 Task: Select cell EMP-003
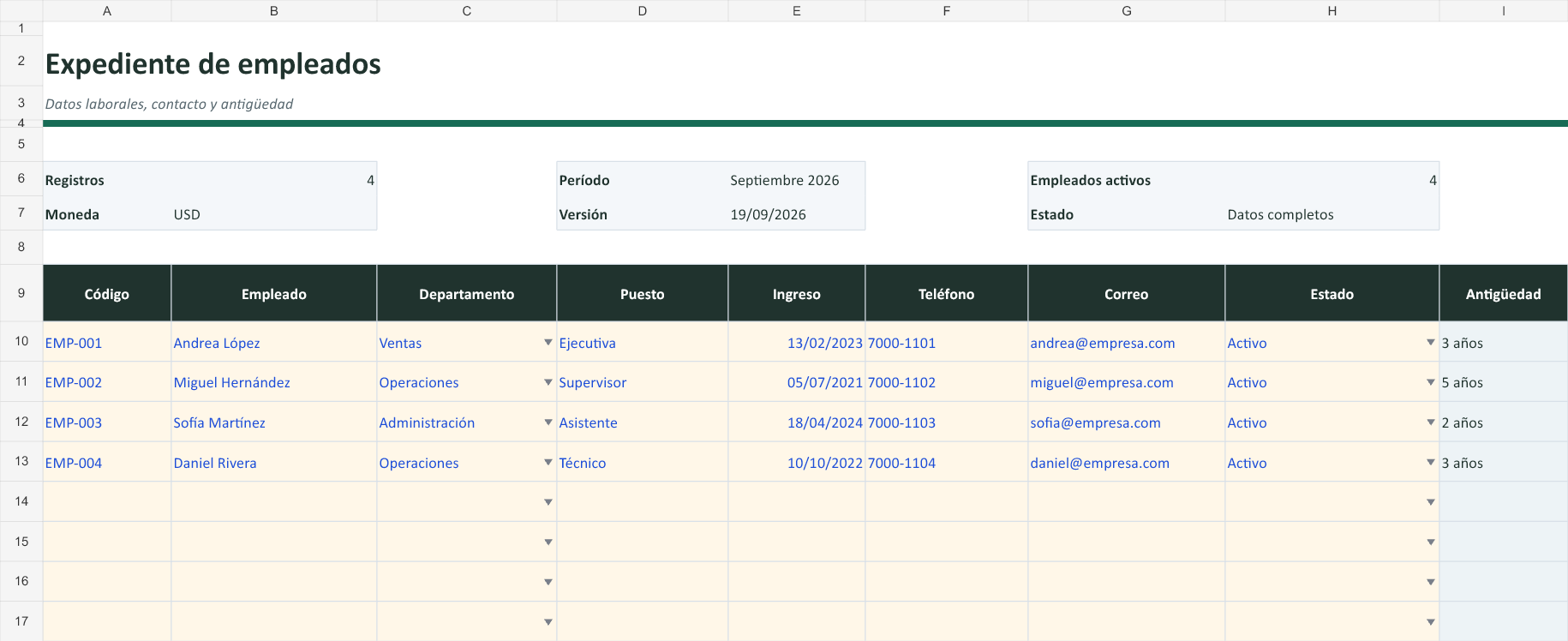point(107,422)
